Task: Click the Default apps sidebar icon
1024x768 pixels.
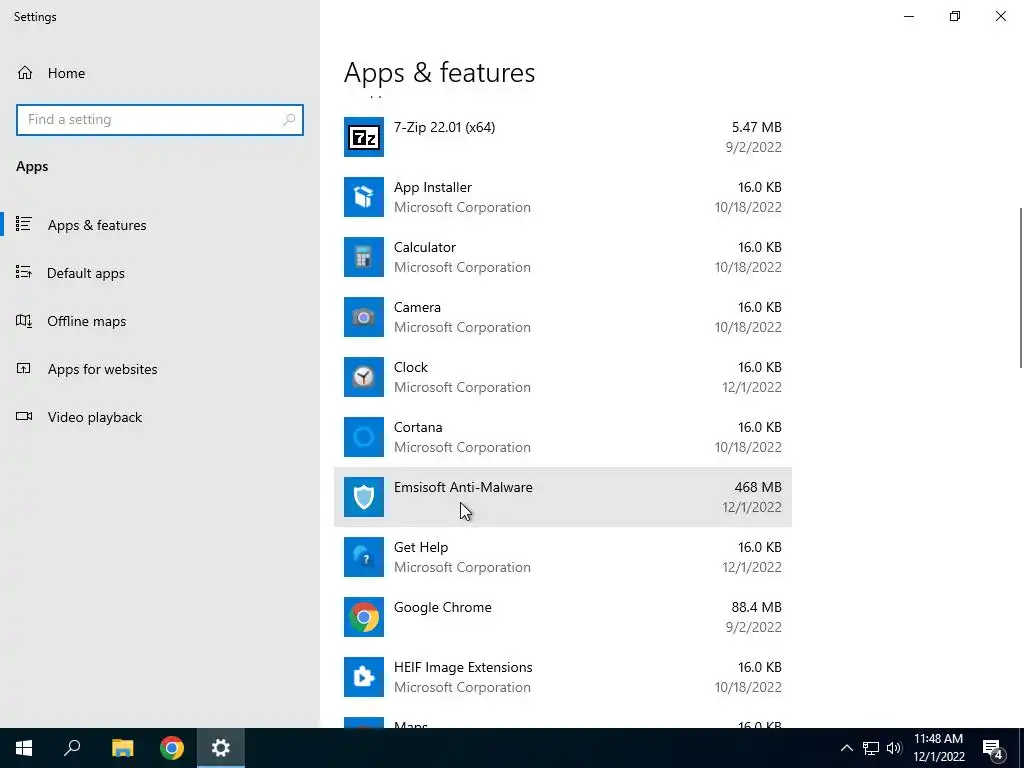Action: [24, 272]
